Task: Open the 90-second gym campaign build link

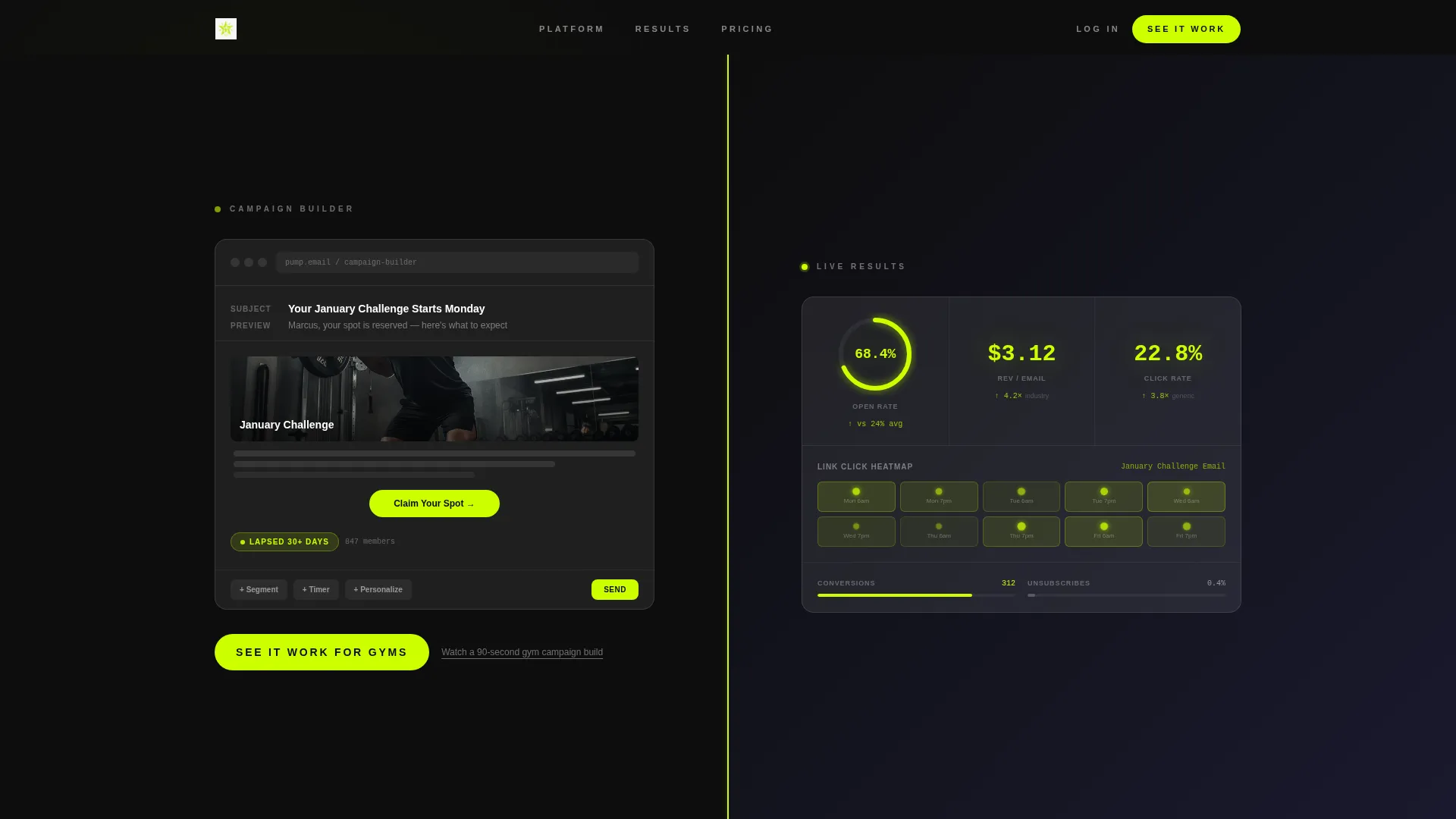Action: coord(522,652)
